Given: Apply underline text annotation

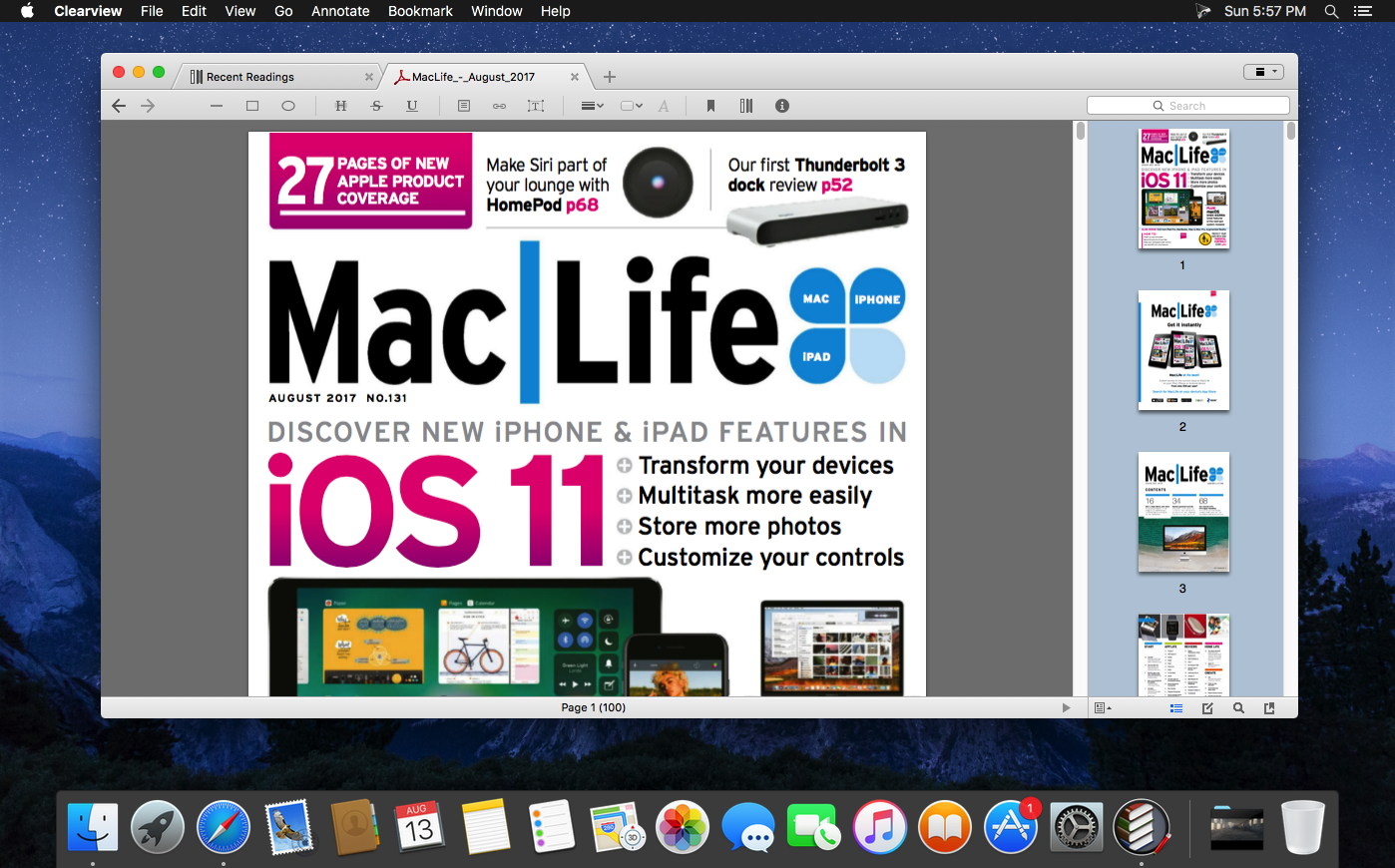Looking at the screenshot, I should point(412,106).
